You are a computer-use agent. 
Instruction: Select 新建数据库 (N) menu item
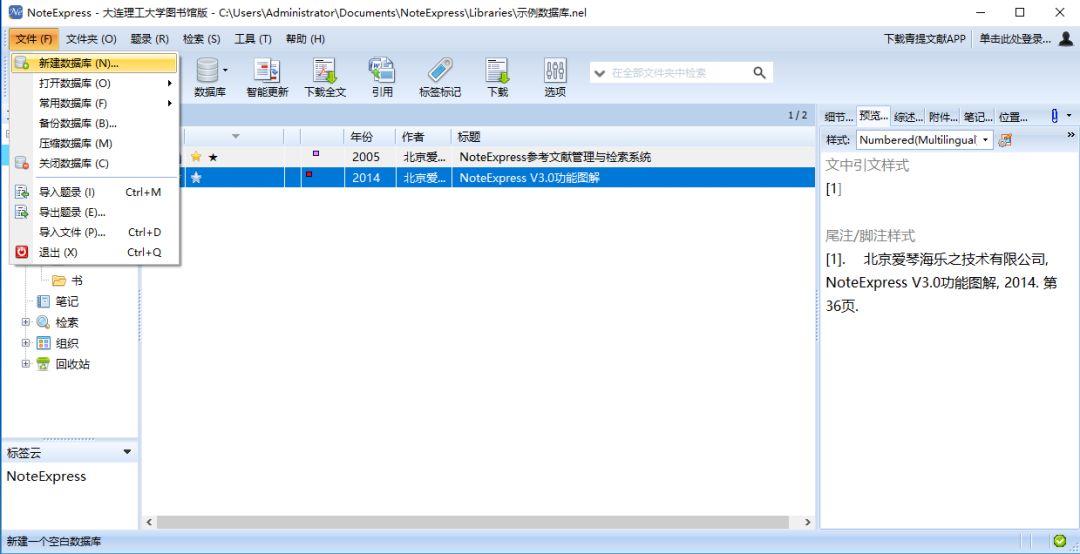[x=95, y=63]
